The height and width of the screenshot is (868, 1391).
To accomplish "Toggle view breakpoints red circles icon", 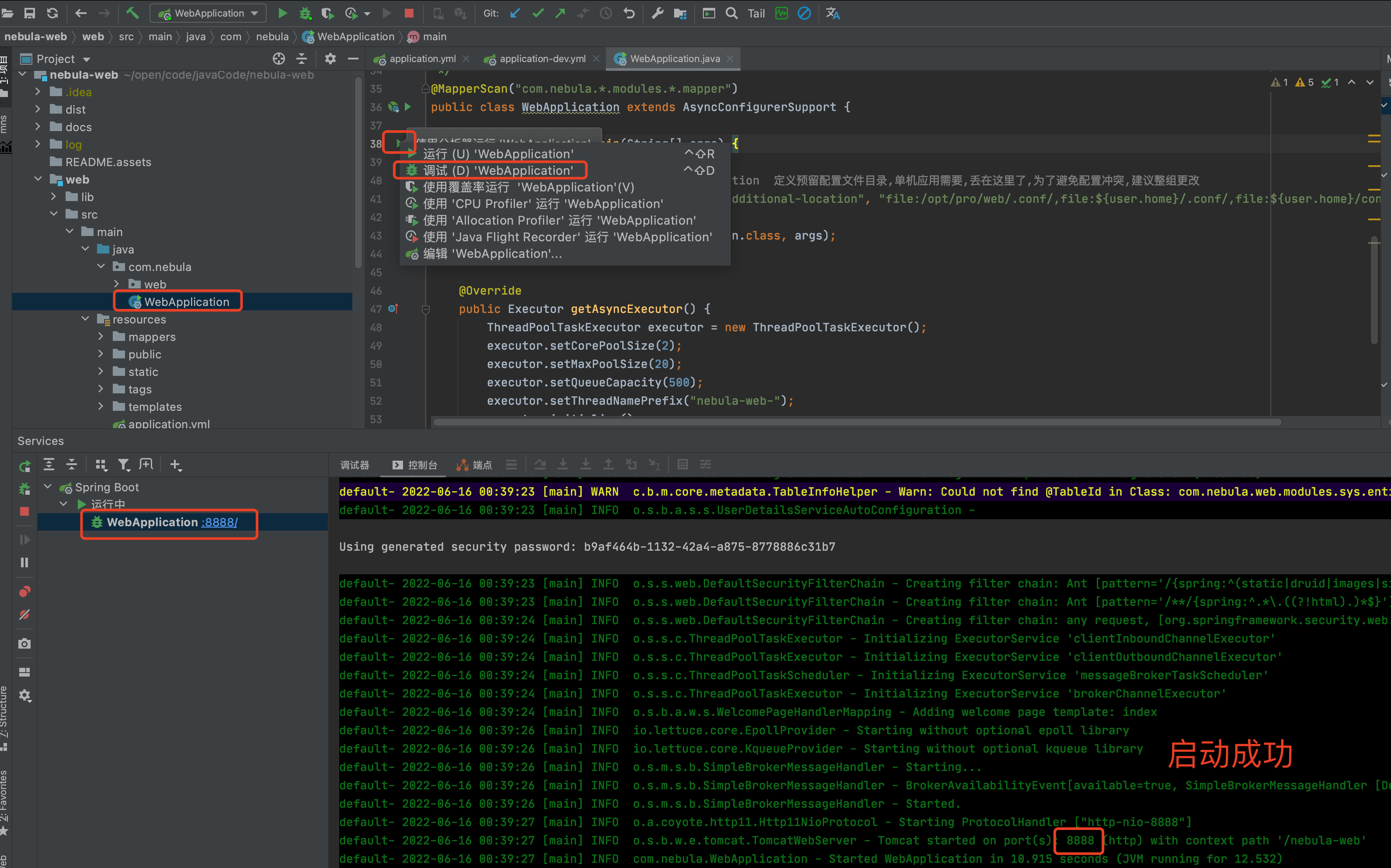I will [24, 591].
